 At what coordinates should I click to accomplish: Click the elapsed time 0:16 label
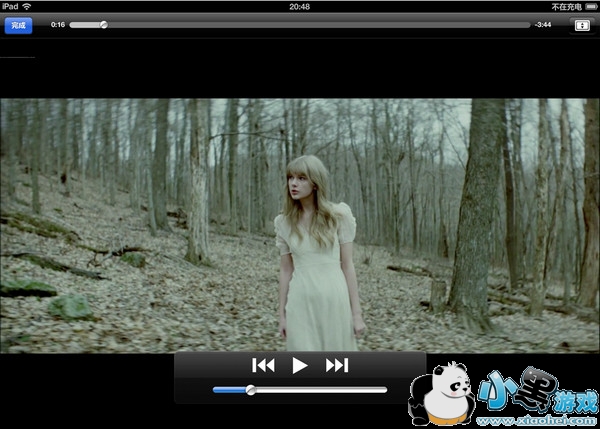coord(58,25)
